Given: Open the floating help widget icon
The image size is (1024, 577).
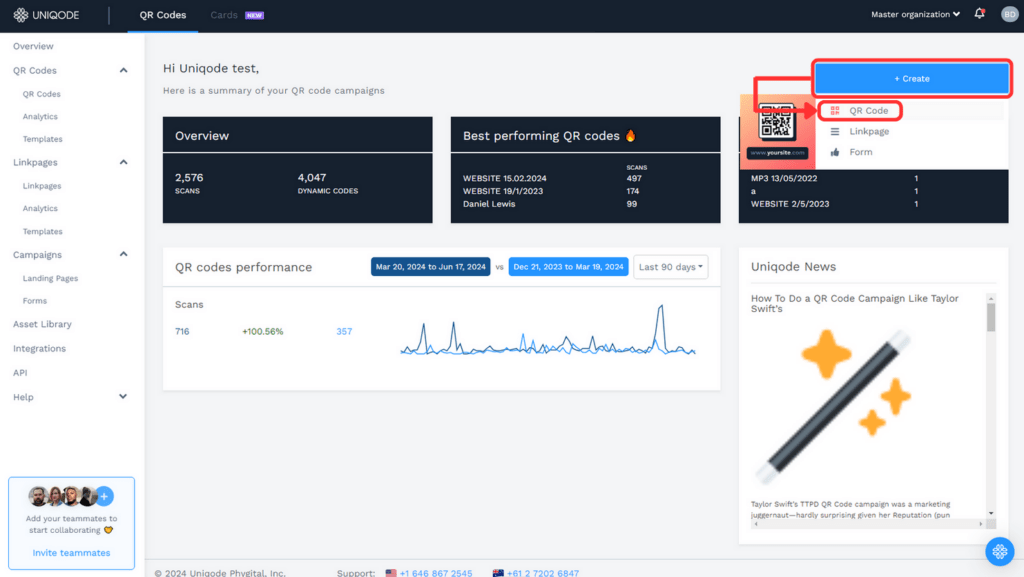Looking at the screenshot, I should coord(999,551).
